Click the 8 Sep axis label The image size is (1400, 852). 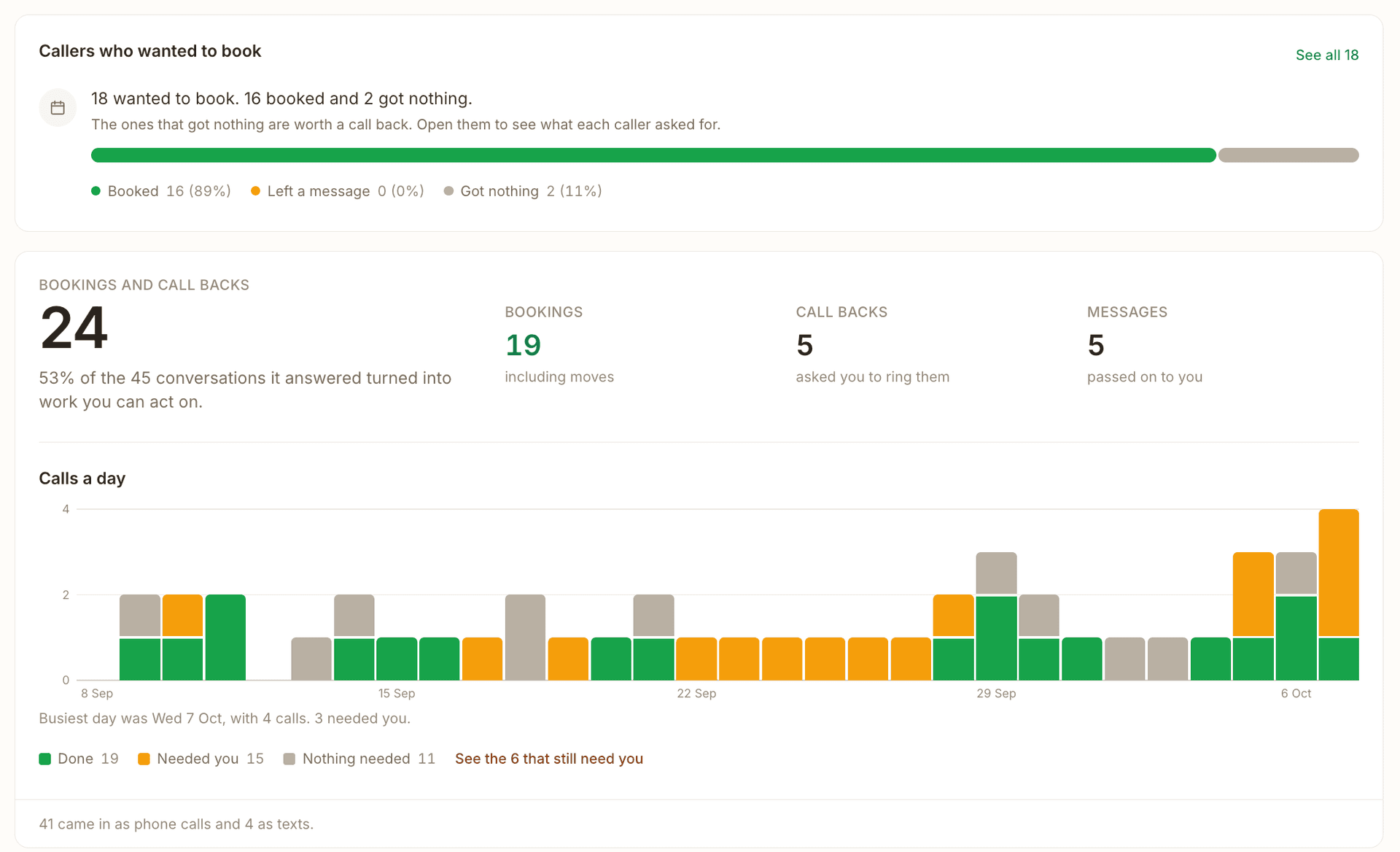pos(97,693)
